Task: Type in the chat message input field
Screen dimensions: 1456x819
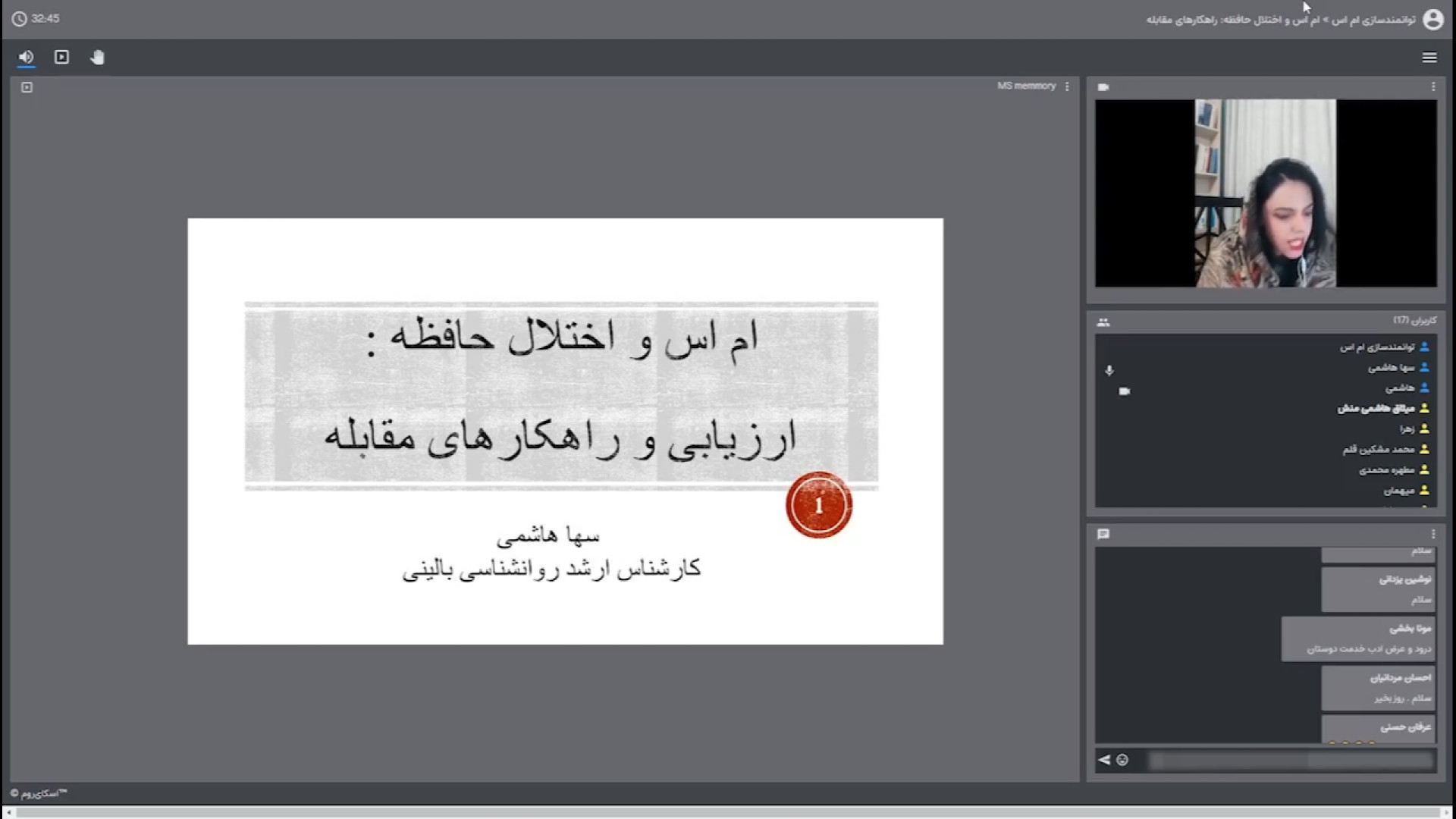Action: 1289,760
